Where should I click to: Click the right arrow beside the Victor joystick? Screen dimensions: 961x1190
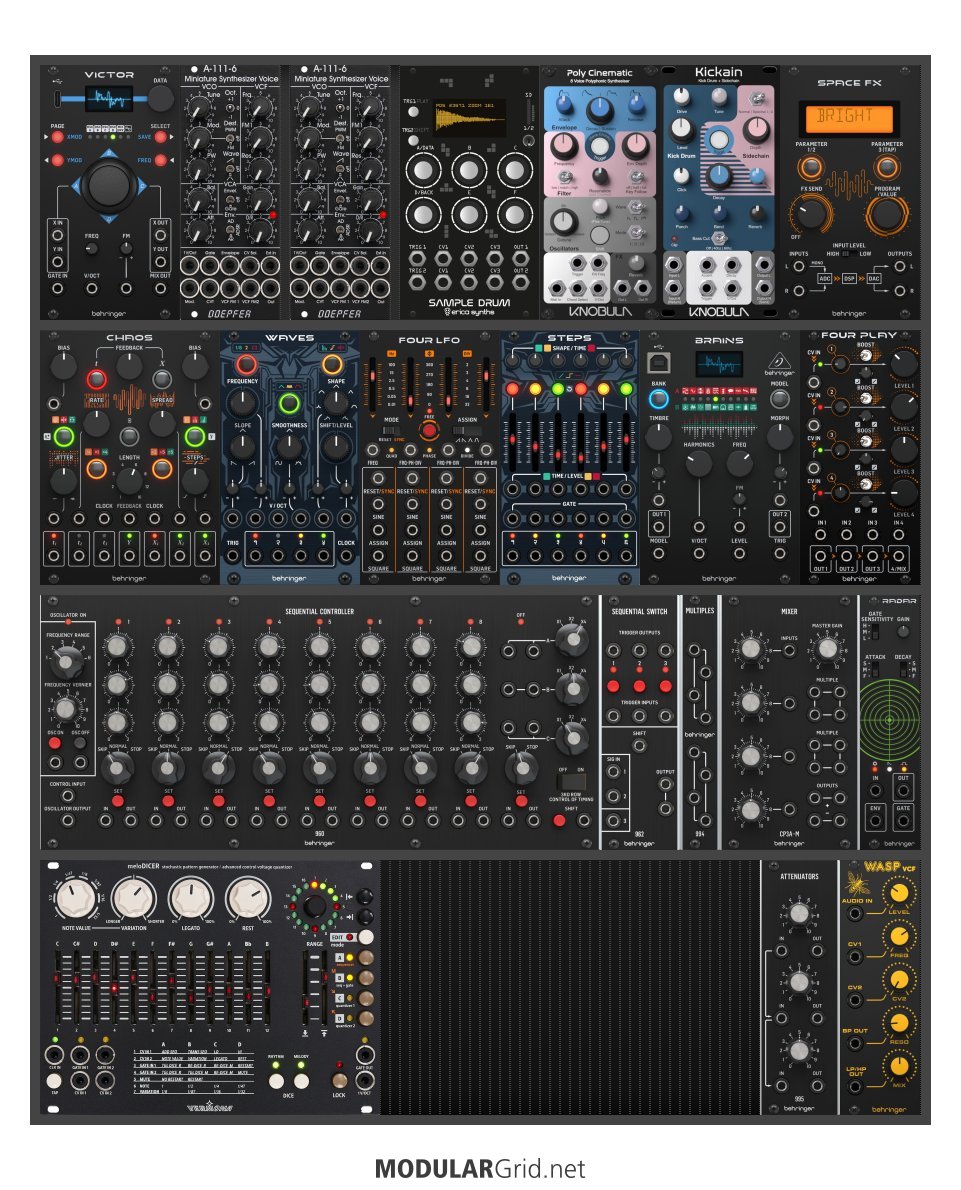point(142,185)
